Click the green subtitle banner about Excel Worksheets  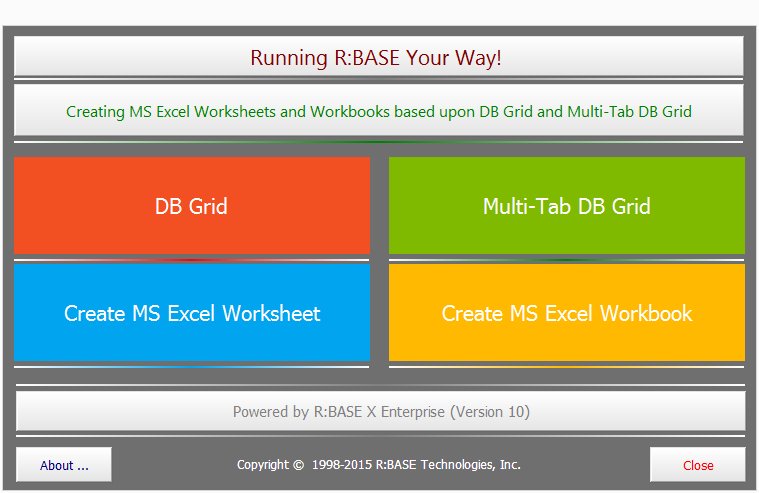pyautogui.click(x=379, y=111)
